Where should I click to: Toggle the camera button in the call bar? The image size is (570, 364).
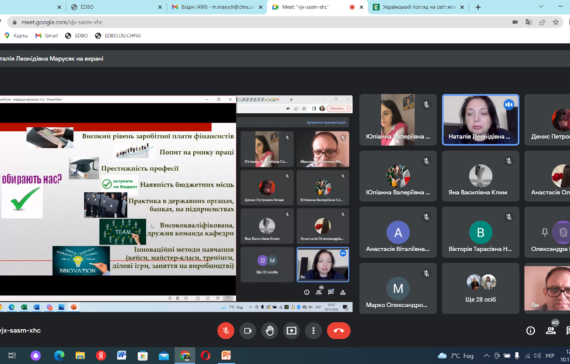tap(248, 331)
